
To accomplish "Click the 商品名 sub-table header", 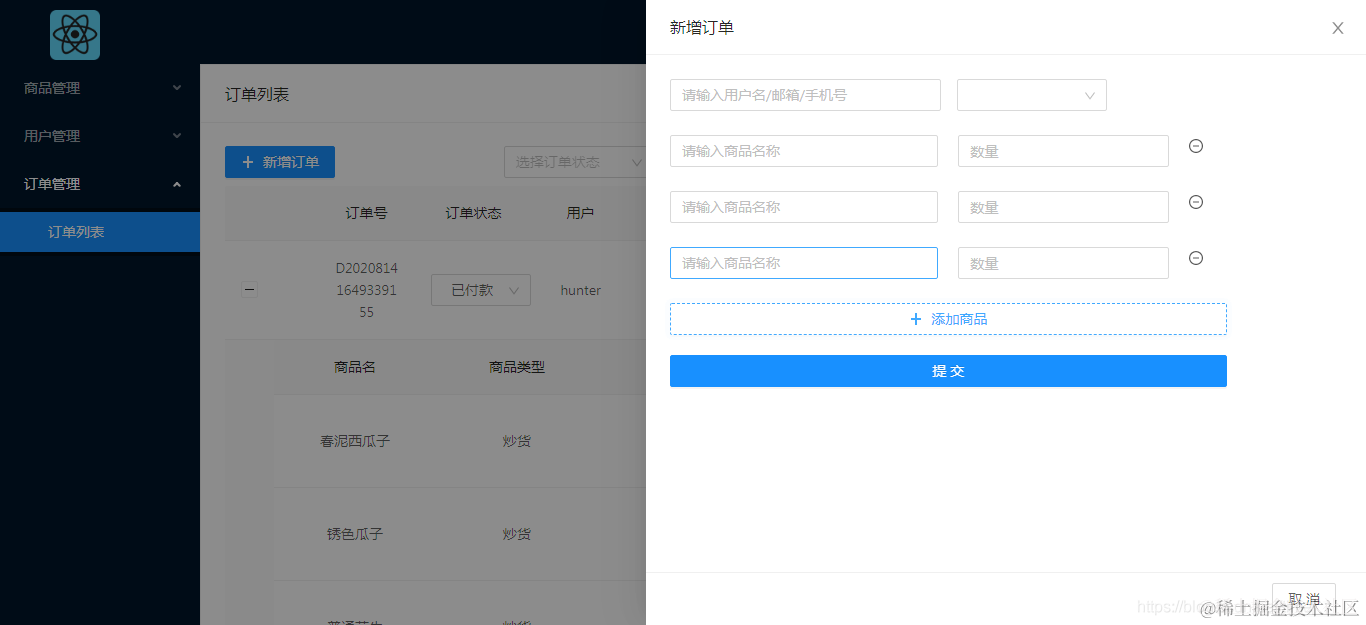I will point(355,367).
